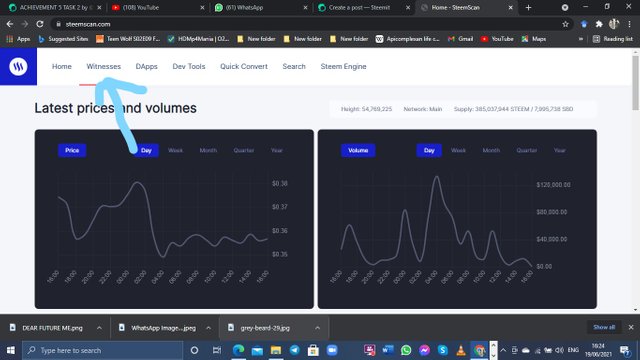Open the Chrome profile avatar
Image resolution: width=640 pixels, height=360 pixels.
(614, 24)
